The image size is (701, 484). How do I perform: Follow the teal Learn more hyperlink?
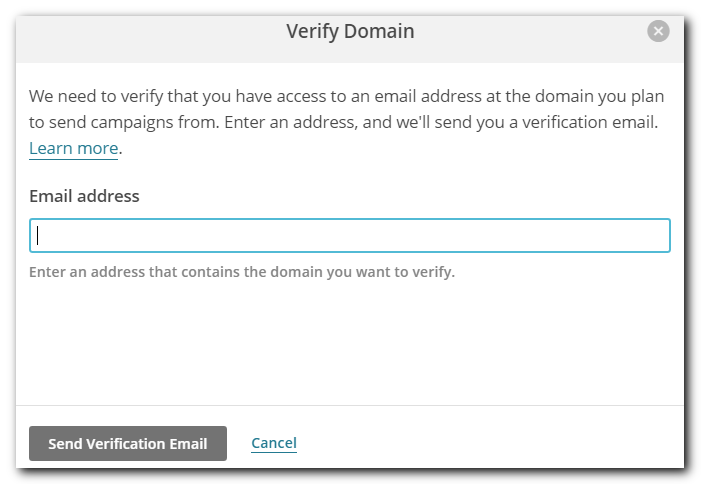point(73,148)
